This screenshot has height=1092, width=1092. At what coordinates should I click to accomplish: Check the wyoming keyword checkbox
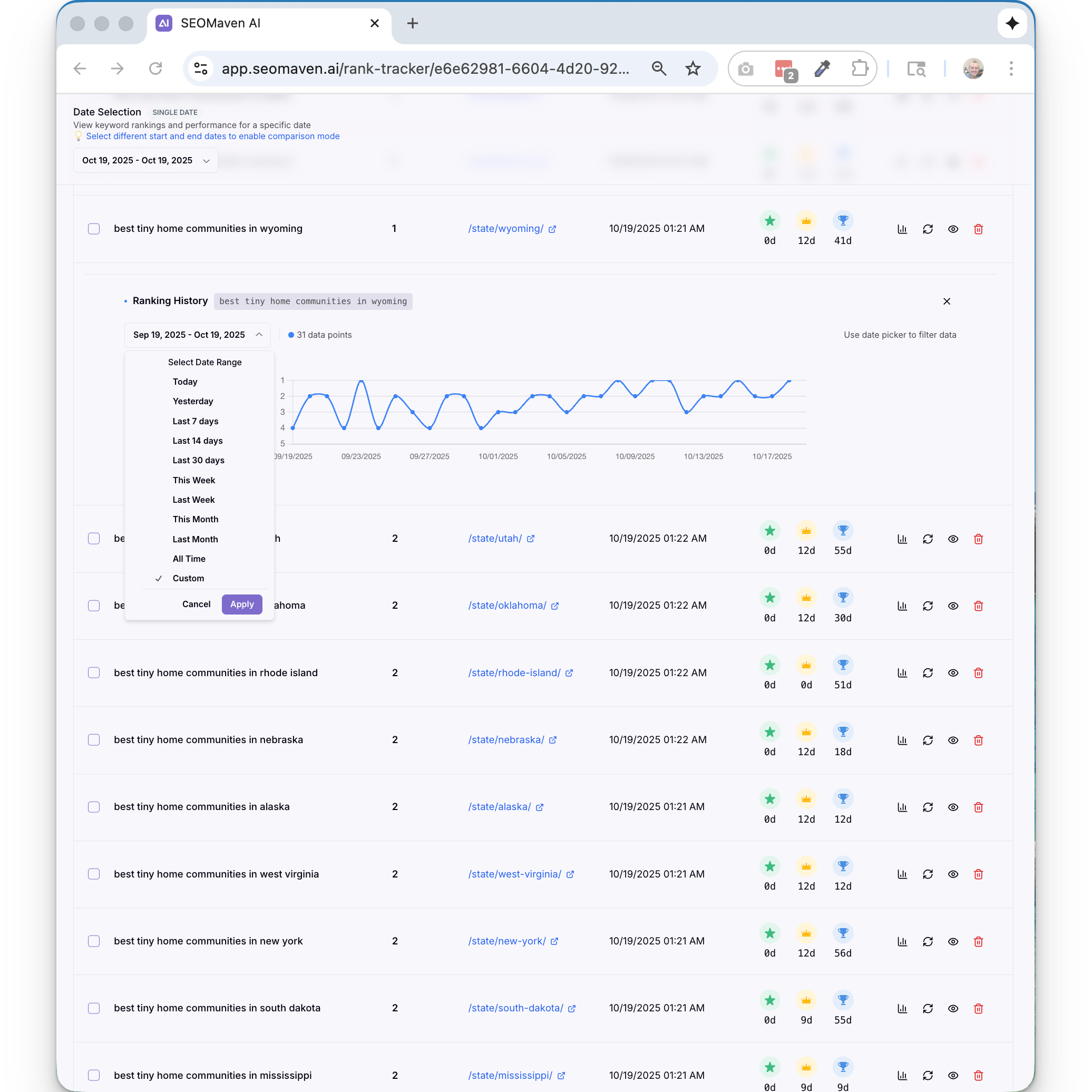click(x=94, y=229)
